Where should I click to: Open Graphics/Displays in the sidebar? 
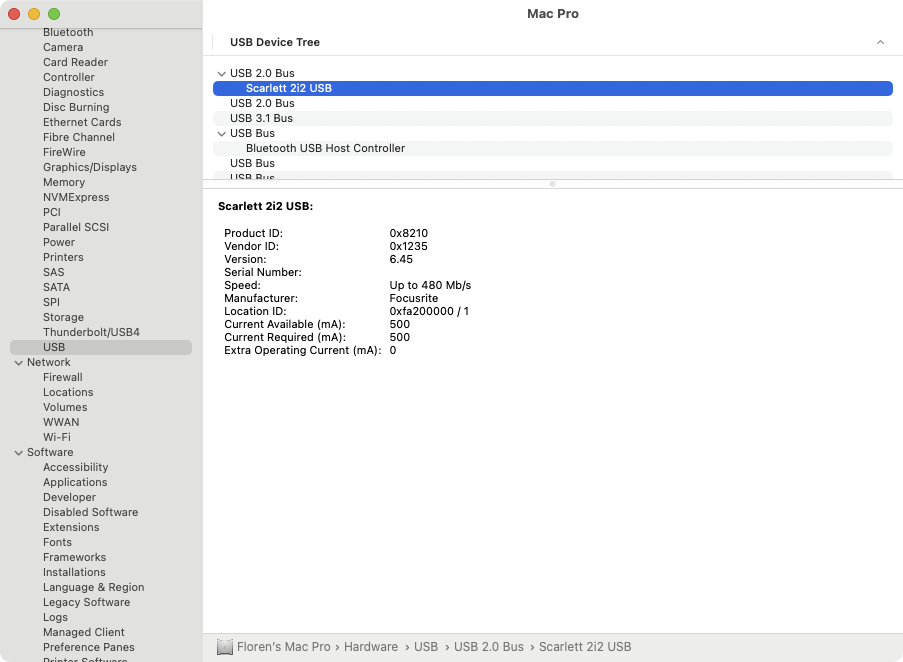click(90, 167)
